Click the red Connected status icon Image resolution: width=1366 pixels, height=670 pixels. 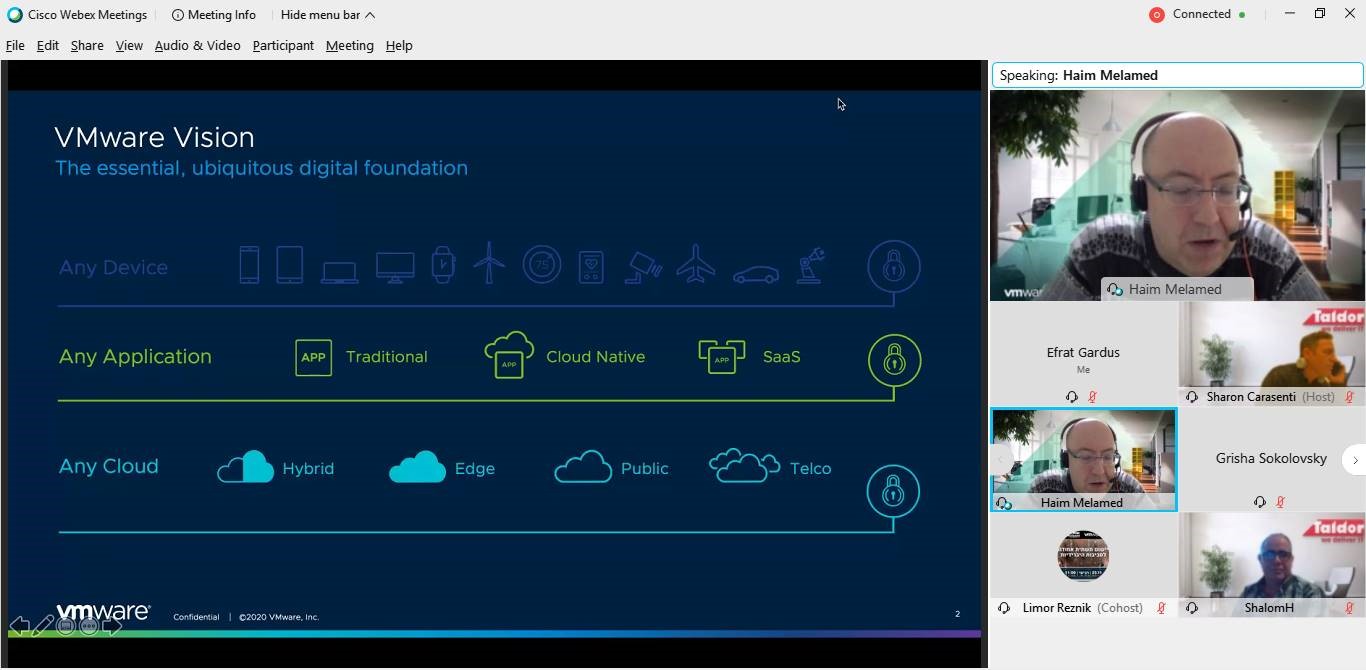coord(1157,15)
